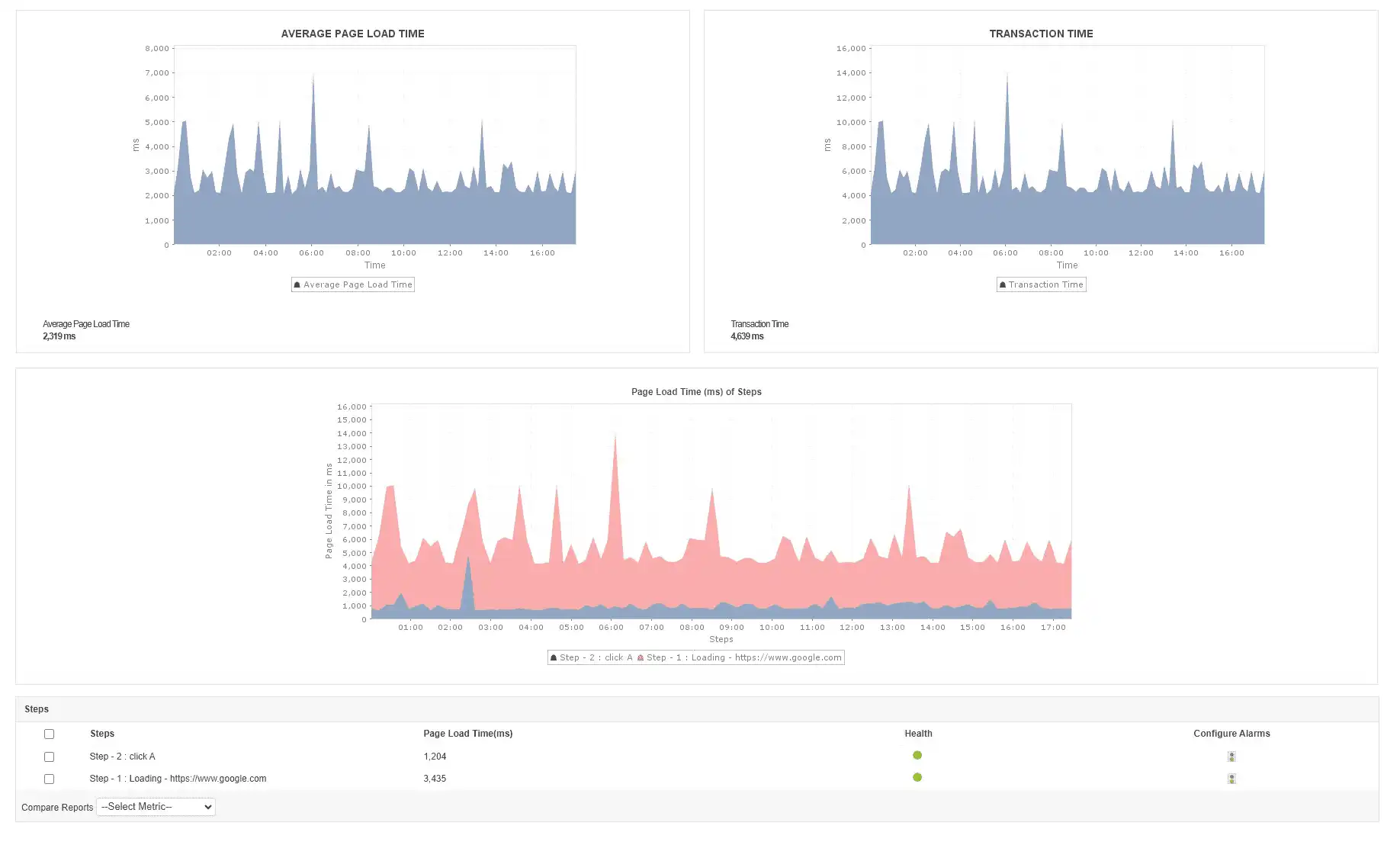Open Configure Alarms for Step - 2 : click A

click(1231, 756)
